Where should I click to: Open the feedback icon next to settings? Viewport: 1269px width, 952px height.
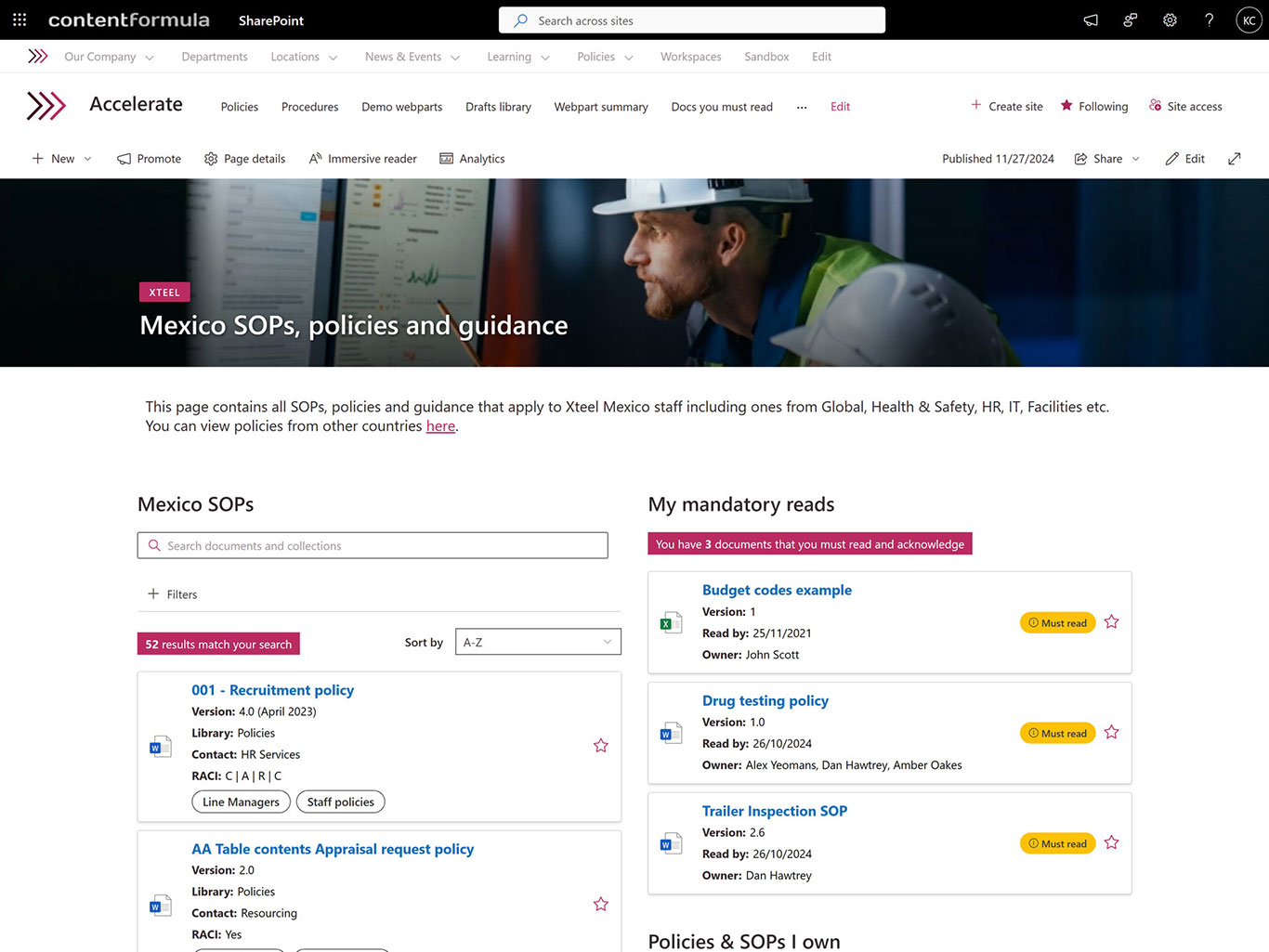(1130, 20)
